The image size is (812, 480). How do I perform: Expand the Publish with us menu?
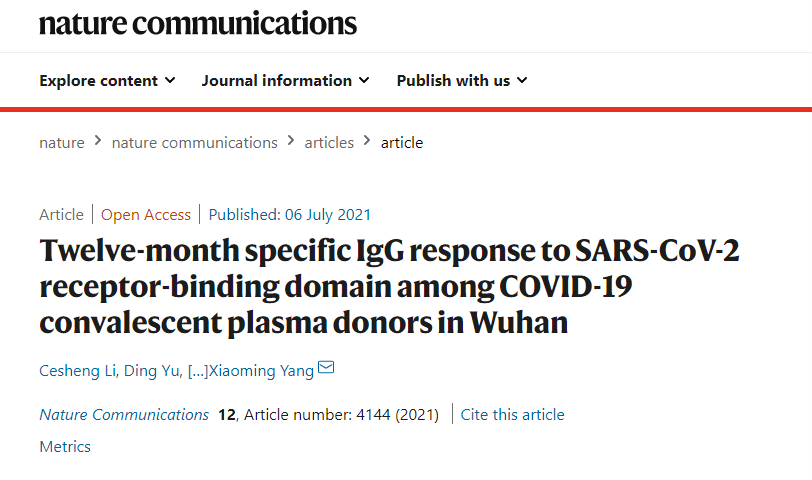point(461,81)
